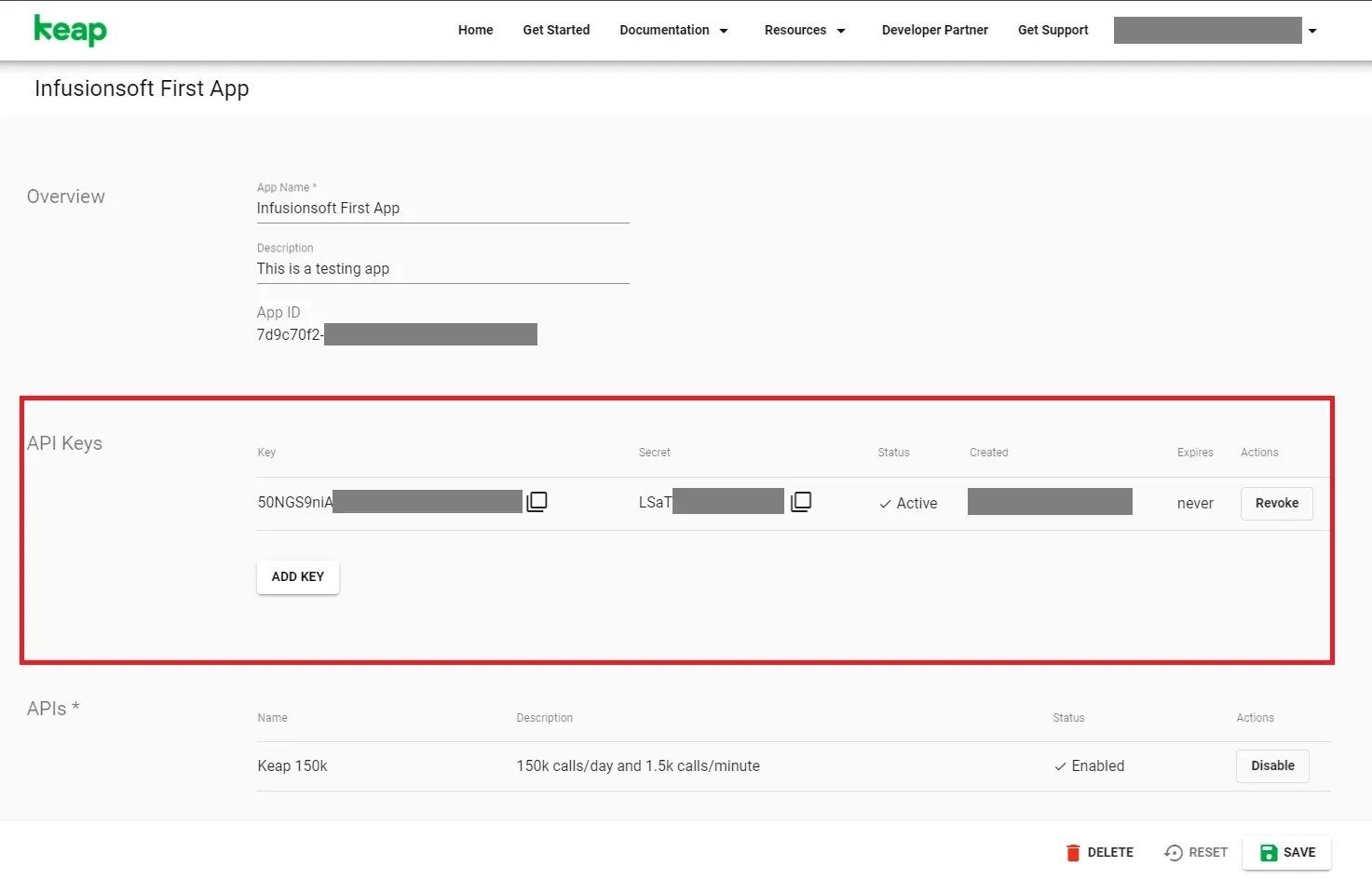Revoke the active API key
The image size is (1372, 880).
point(1277,503)
